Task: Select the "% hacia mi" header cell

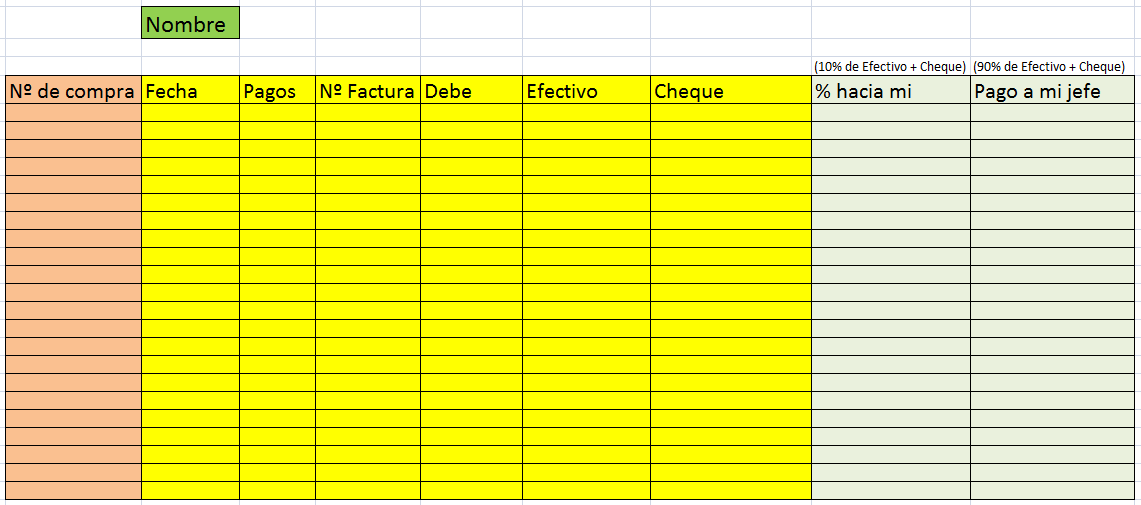Action: point(890,91)
